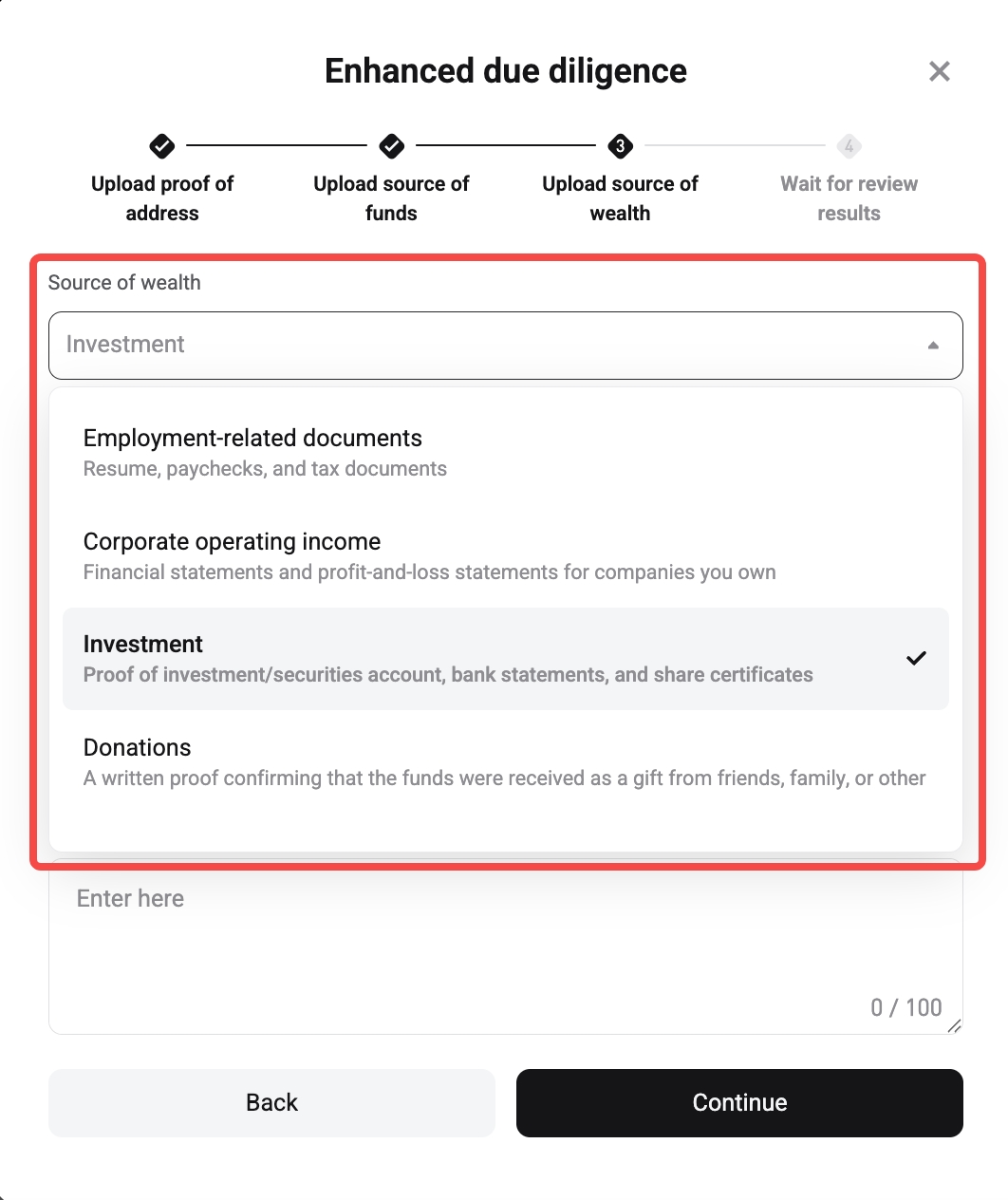1008x1200 pixels.
Task: Click the X icon to dismiss the dialog
Action: [939, 71]
